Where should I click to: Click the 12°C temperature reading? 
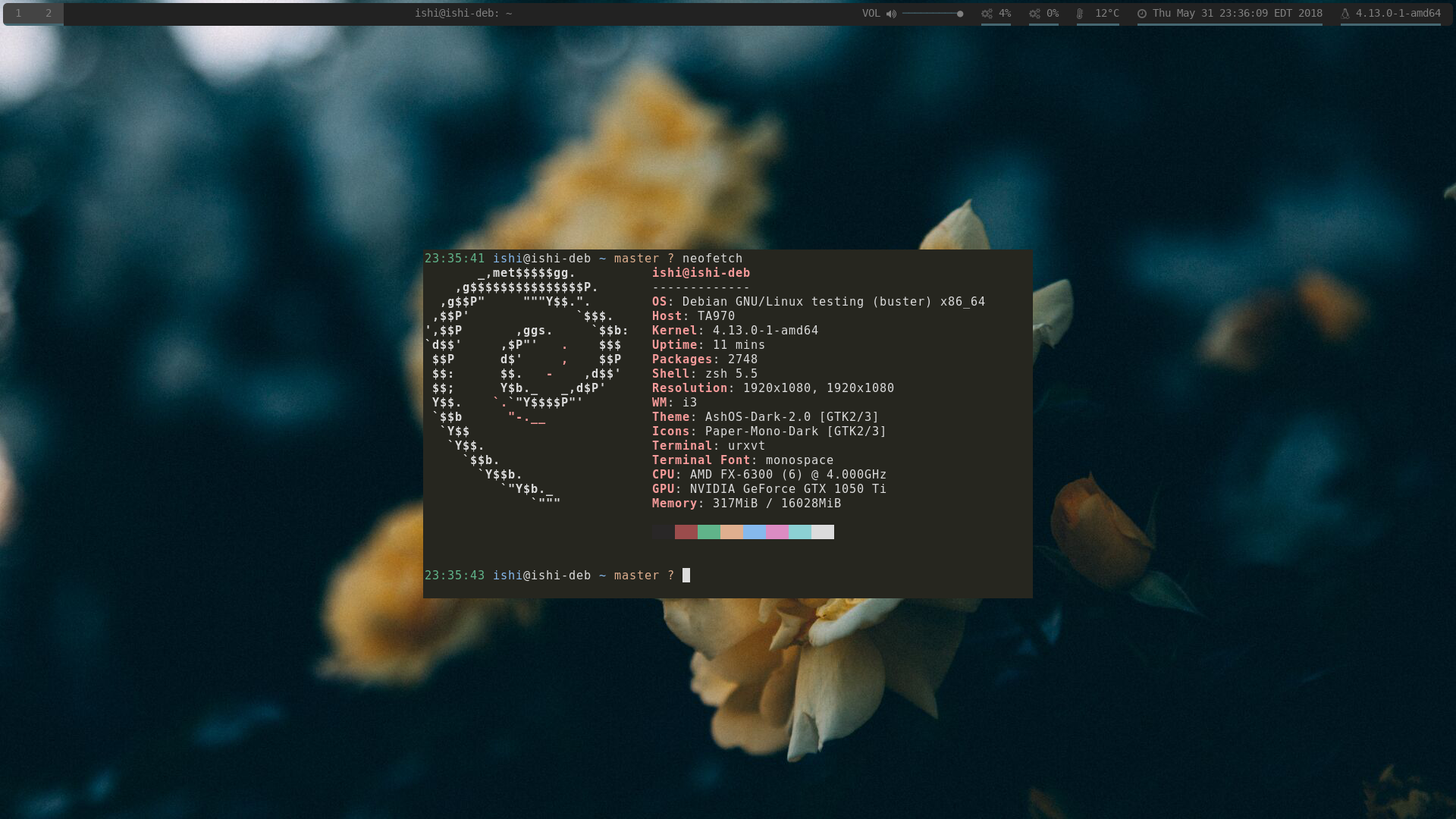coord(1106,14)
